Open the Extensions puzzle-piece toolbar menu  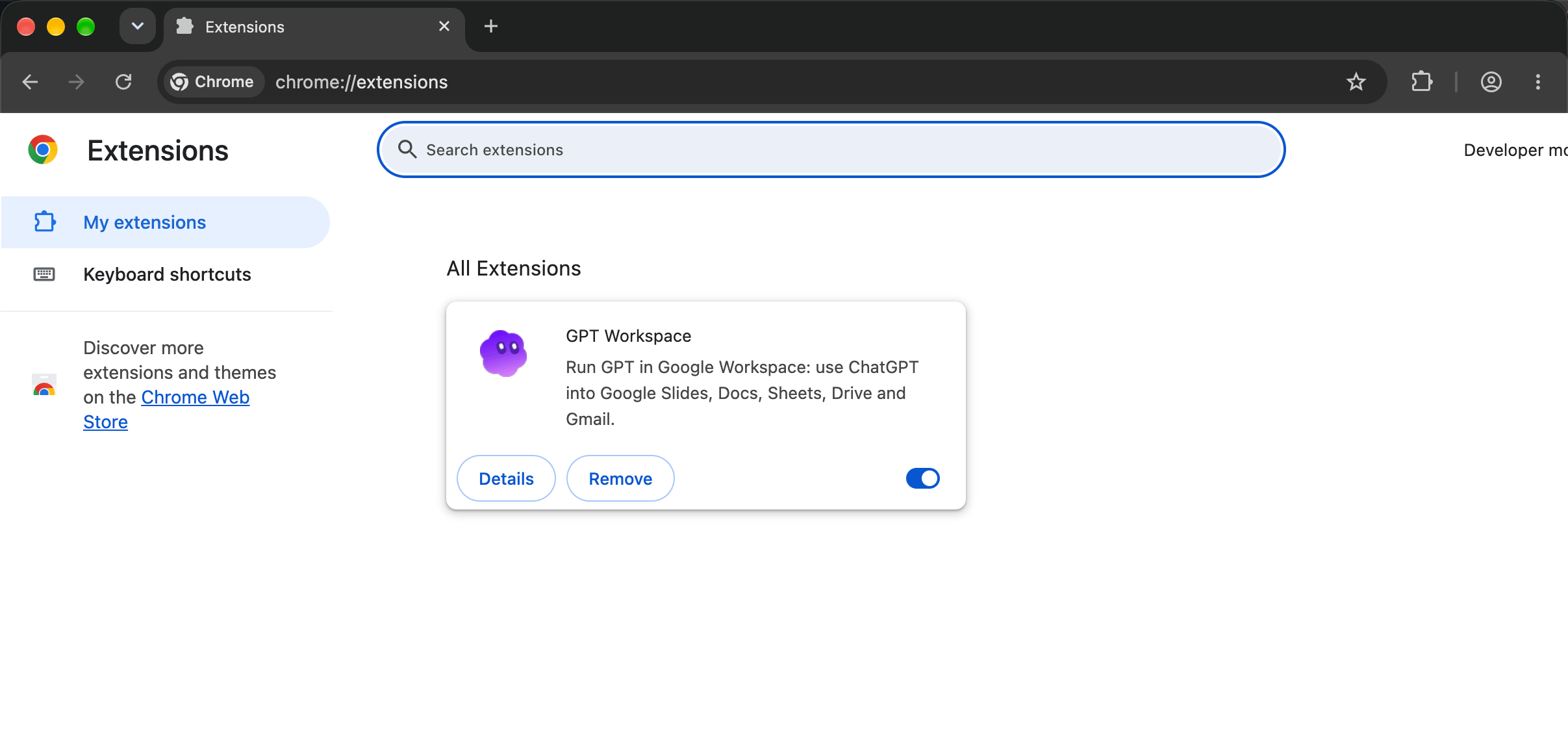tap(1421, 82)
